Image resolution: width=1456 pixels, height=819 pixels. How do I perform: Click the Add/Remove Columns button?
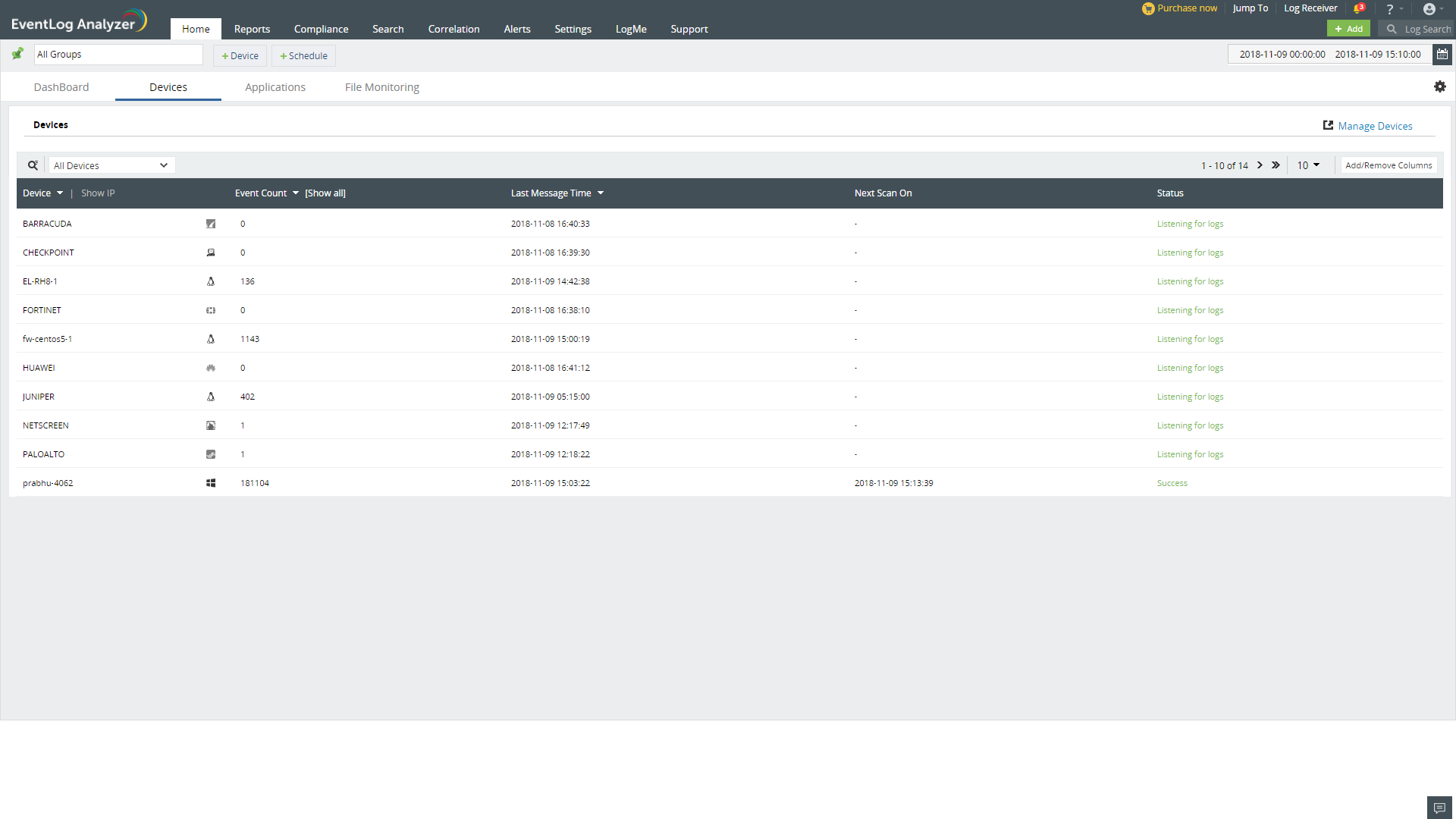1389,165
